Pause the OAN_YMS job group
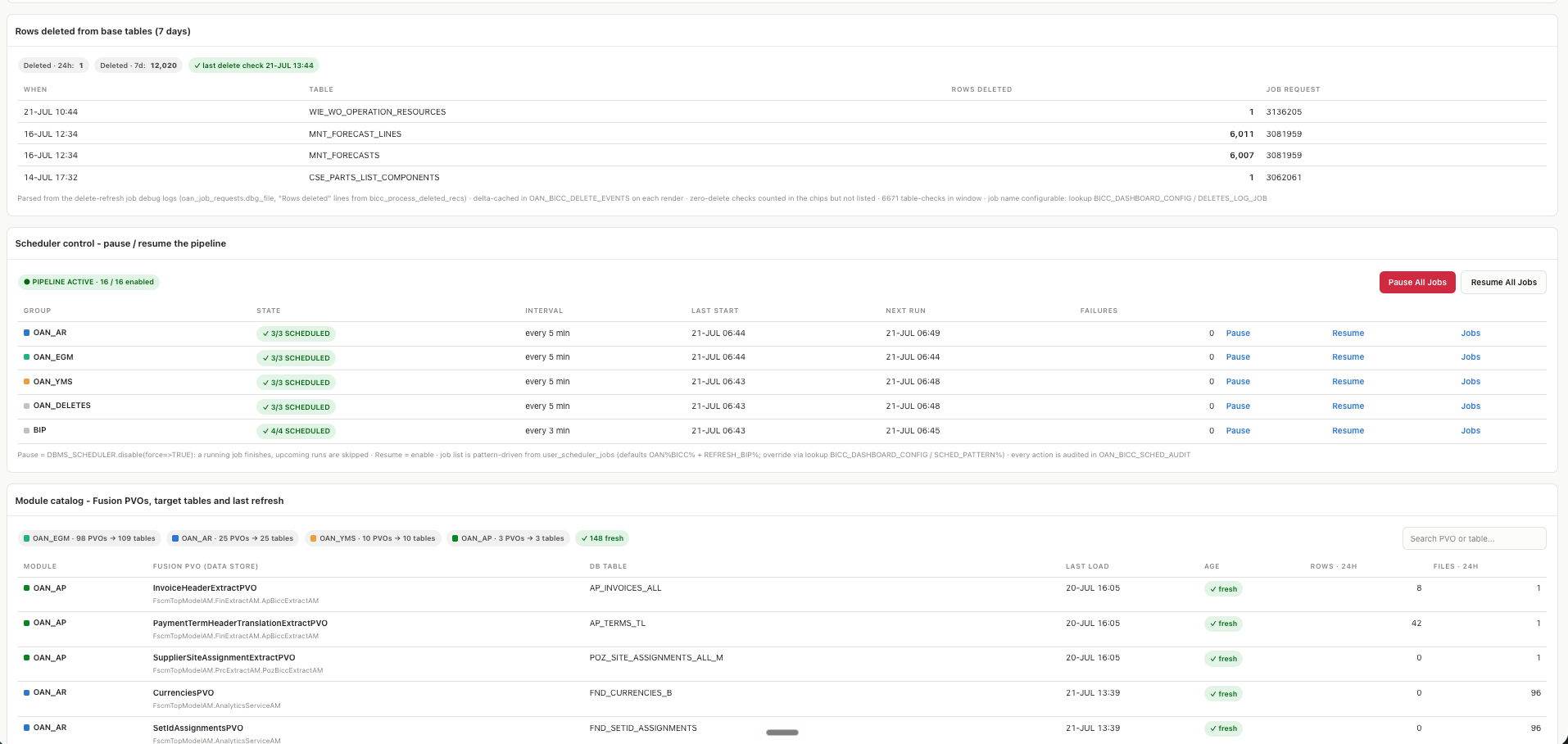 click(1238, 382)
